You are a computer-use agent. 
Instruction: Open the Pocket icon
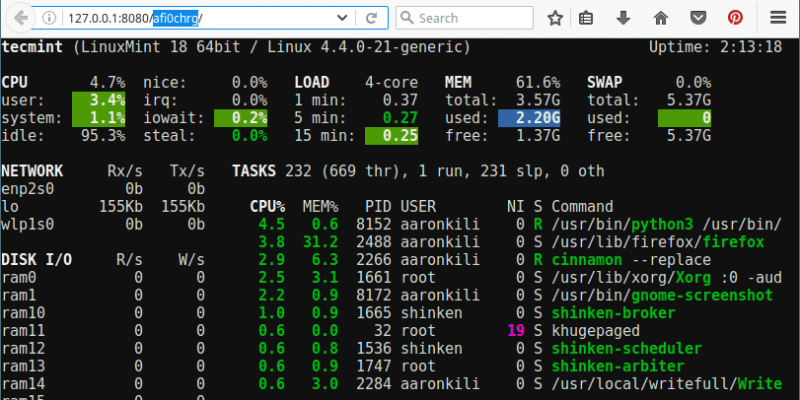pos(698,18)
